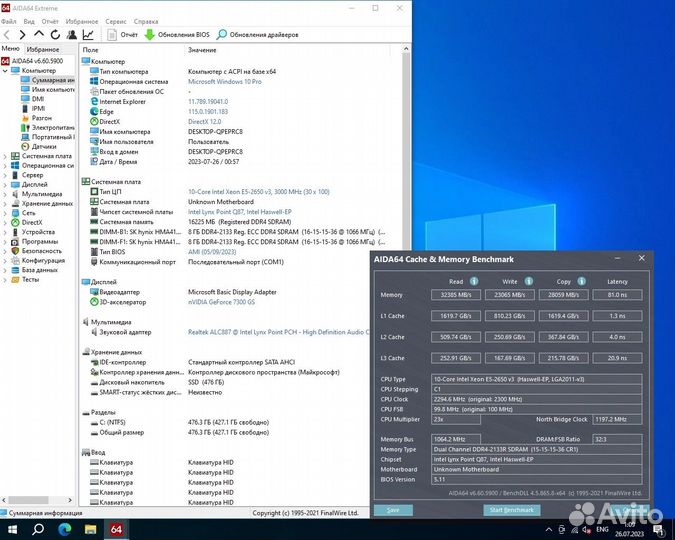Viewport: 675px width, 540px height.
Task: Go forward with the toolbar right arrow
Action: tap(22, 35)
